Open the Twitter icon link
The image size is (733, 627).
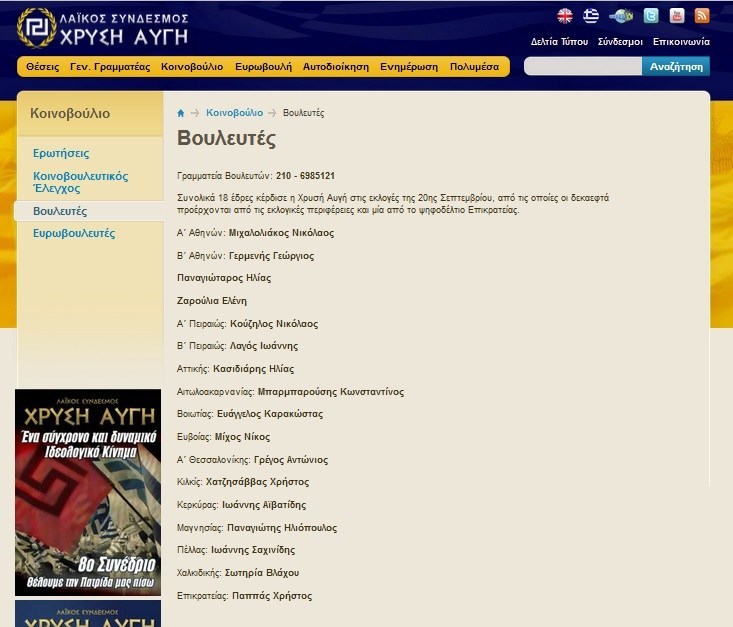651,16
